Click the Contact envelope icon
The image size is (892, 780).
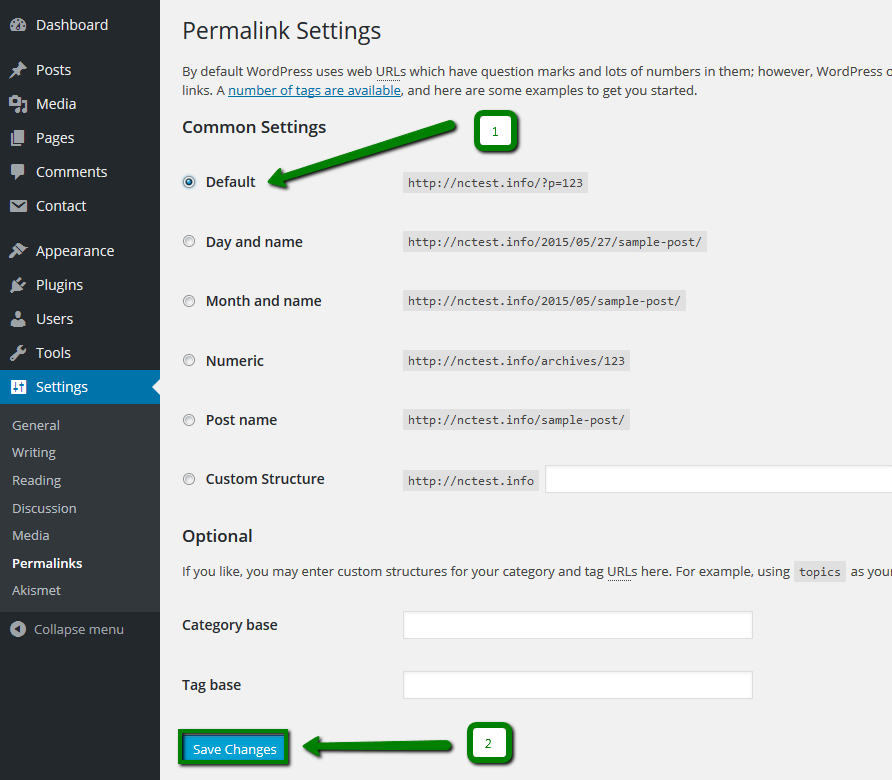[x=18, y=206]
